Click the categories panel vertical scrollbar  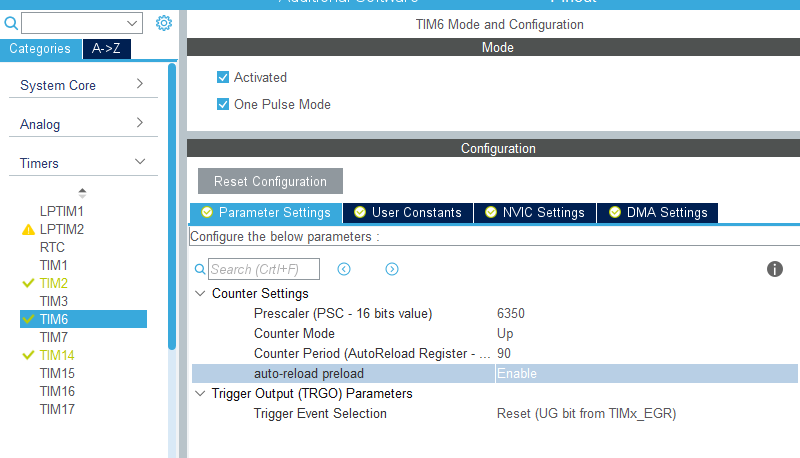click(x=172, y=206)
